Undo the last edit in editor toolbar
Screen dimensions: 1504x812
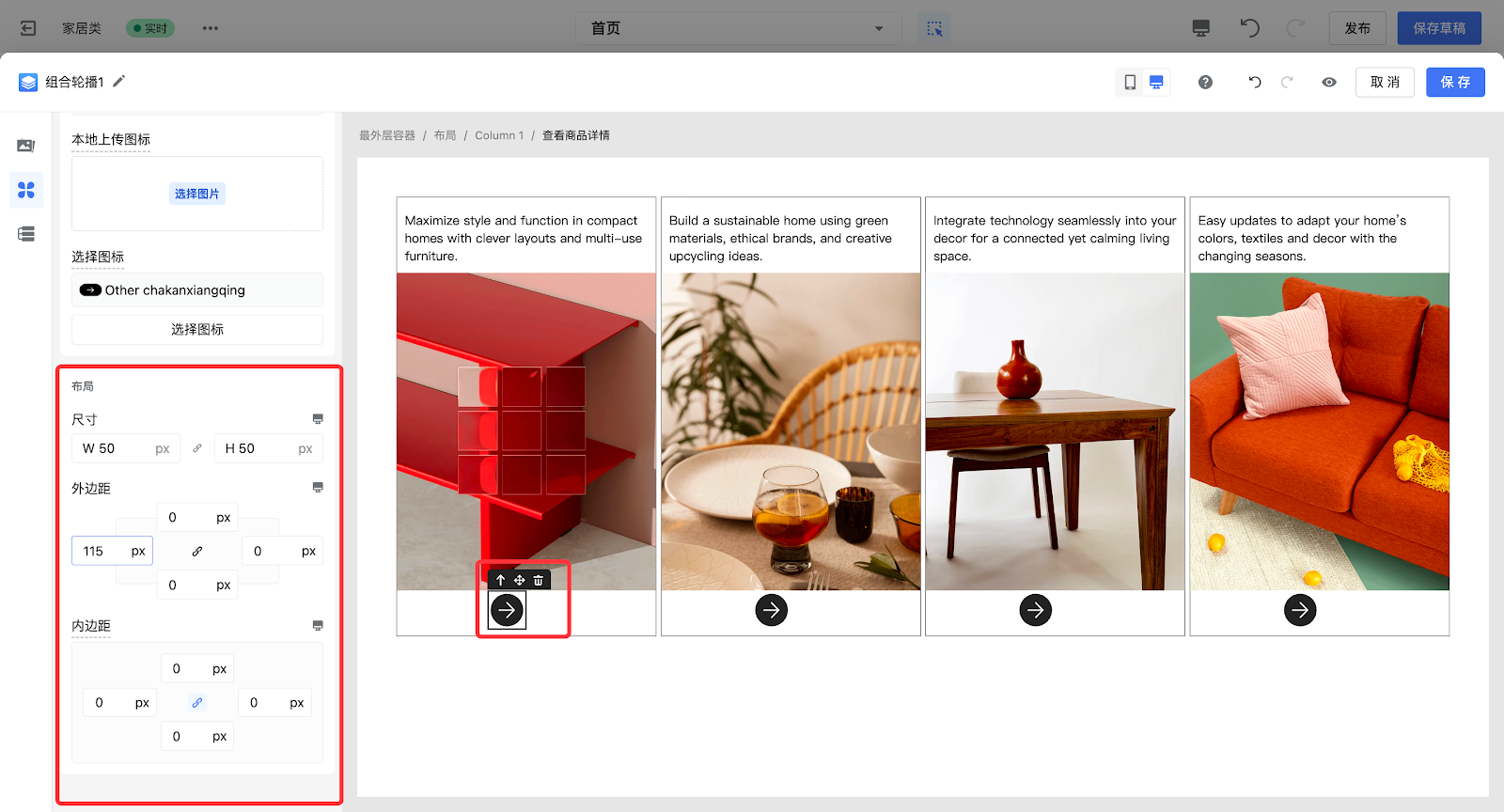click(x=1254, y=83)
